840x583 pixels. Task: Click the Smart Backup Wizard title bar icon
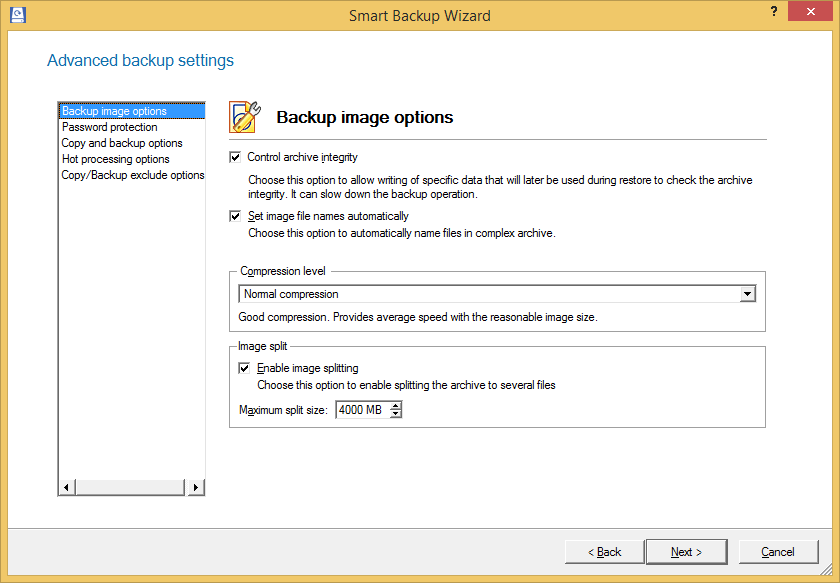click(x=16, y=15)
